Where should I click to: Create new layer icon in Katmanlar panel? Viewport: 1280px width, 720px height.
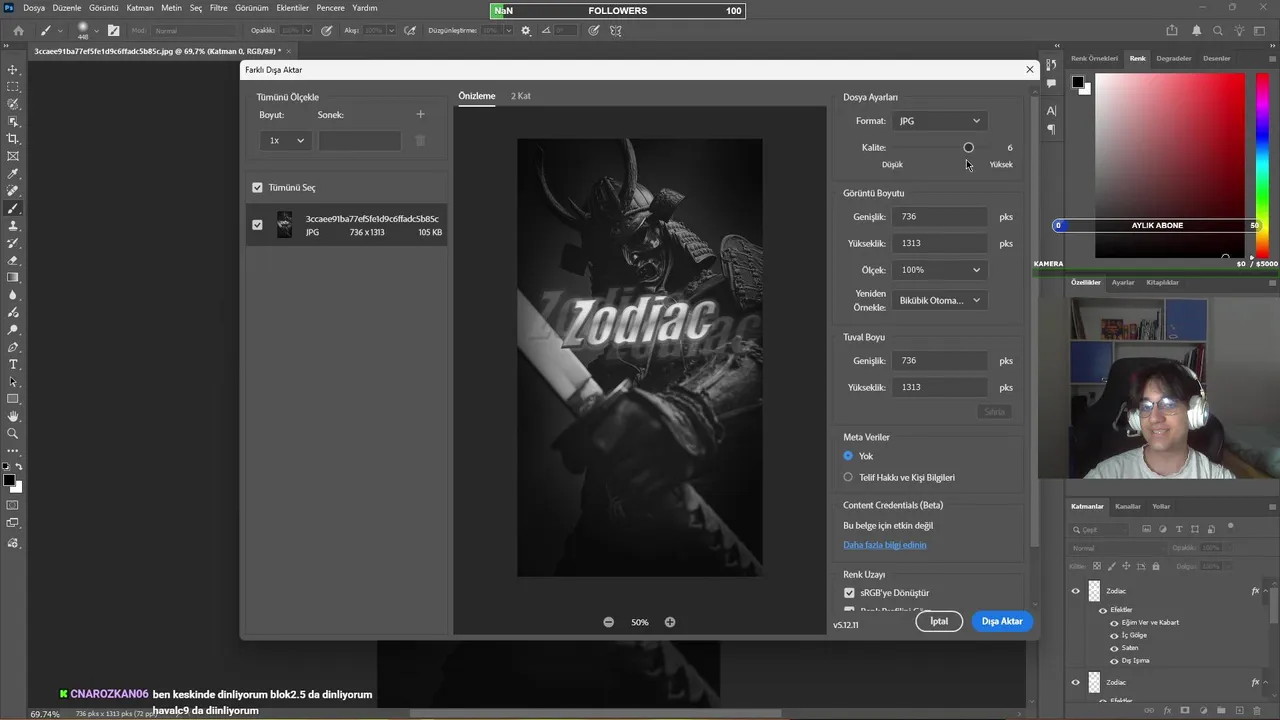click(1240, 711)
